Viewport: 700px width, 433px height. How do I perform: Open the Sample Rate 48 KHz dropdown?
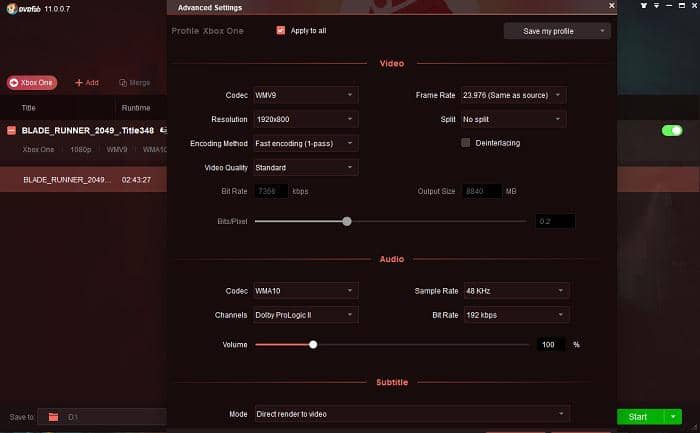(517, 291)
